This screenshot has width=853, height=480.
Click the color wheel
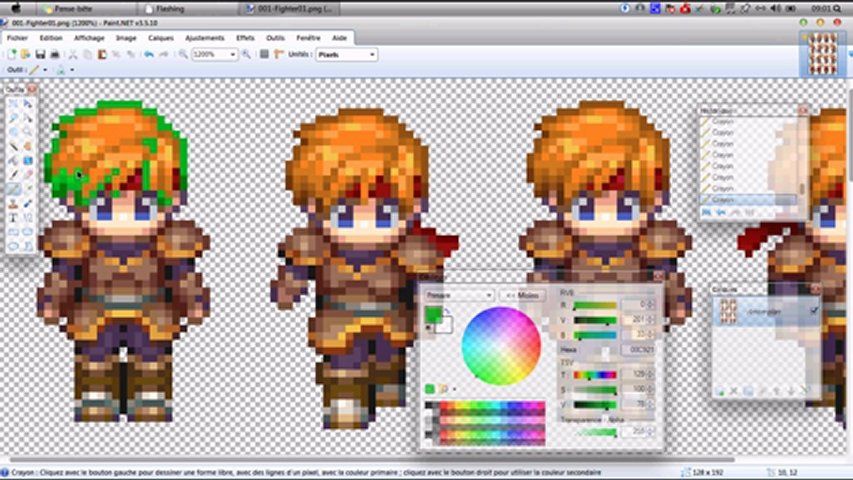pyautogui.click(x=501, y=346)
